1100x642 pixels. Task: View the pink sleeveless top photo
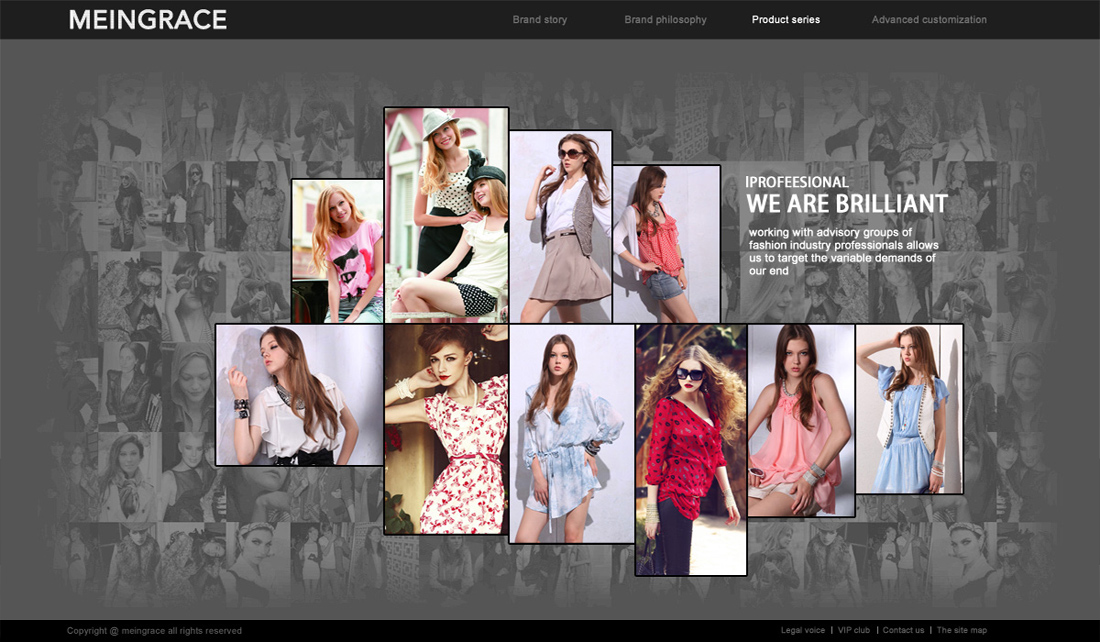click(x=801, y=420)
